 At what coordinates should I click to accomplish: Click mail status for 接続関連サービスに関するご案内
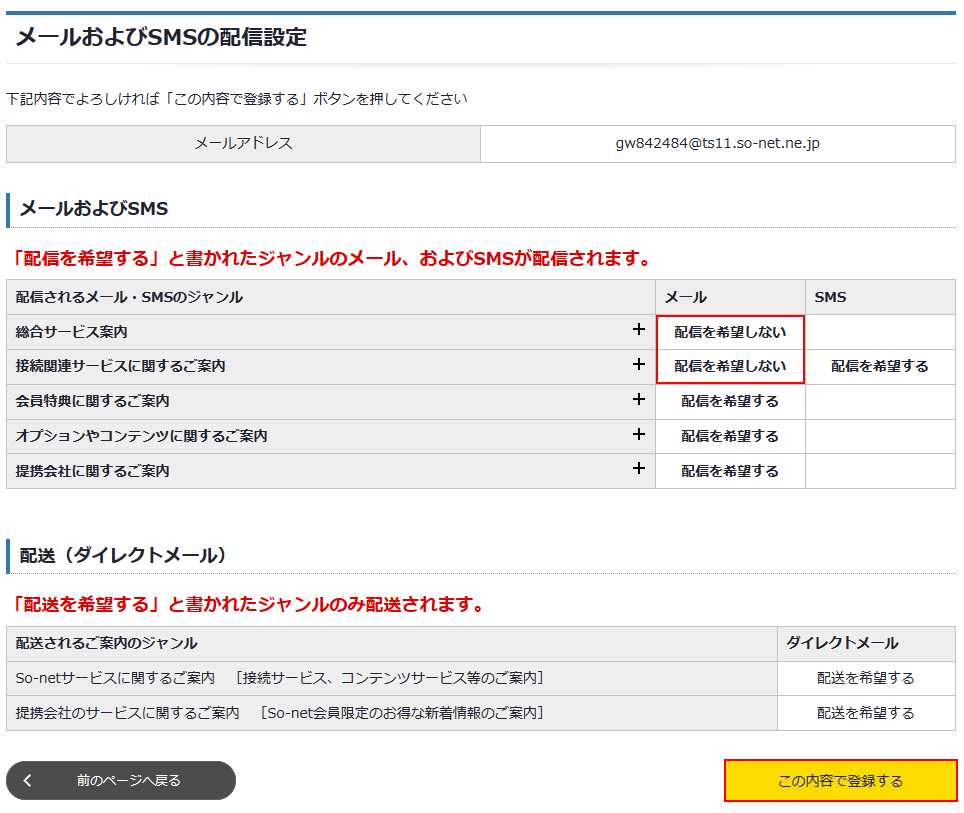(x=730, y=366)
